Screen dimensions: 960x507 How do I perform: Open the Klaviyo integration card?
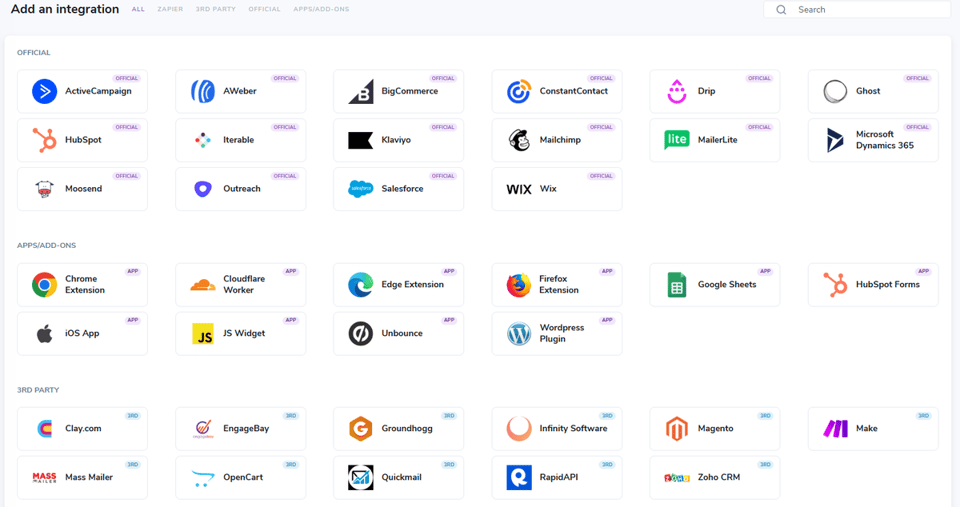point(399,140)
